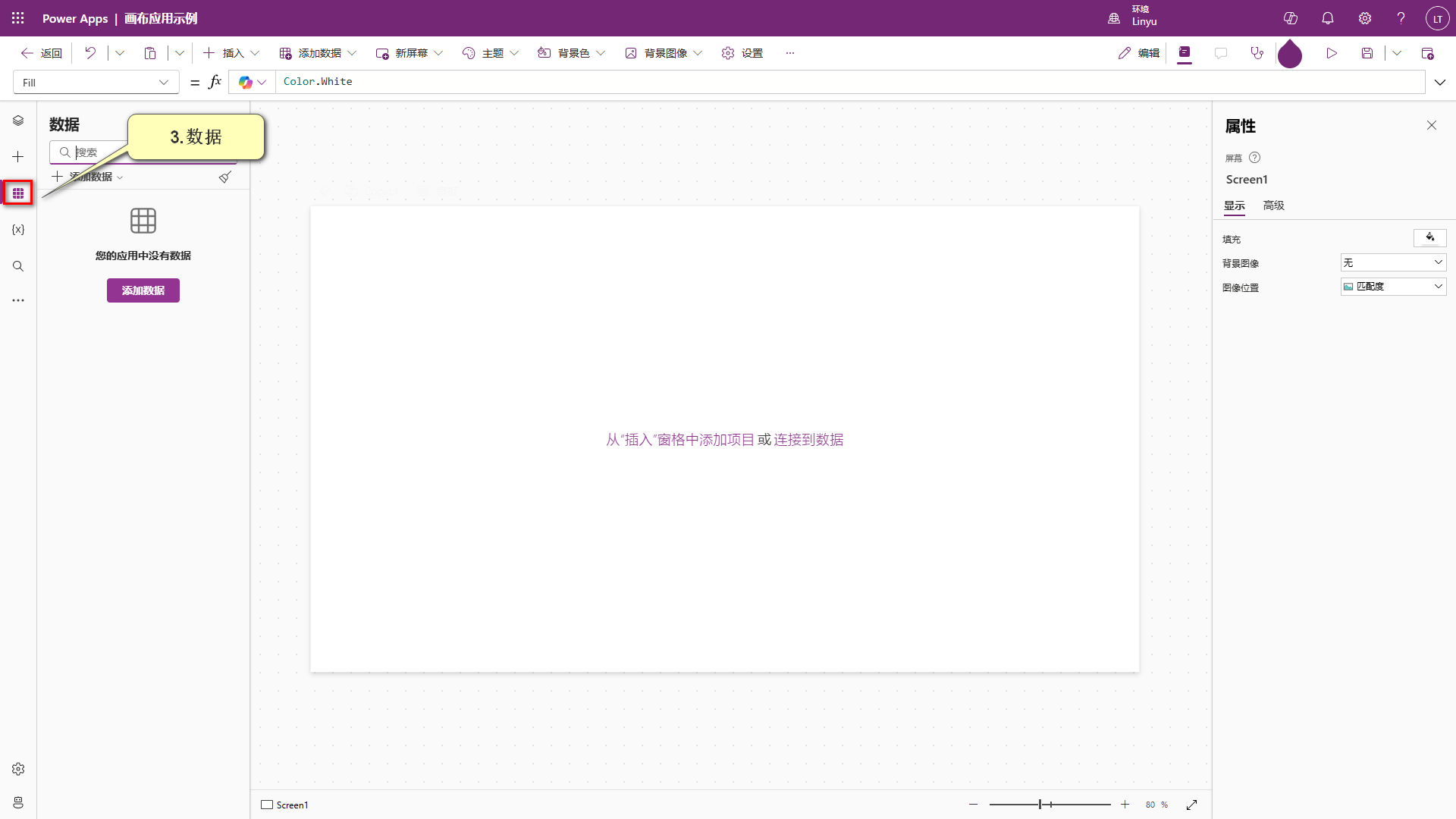Open the Variables {x} pane
The height and width of the screenshot is (819, 1456).
coord(18,230)
